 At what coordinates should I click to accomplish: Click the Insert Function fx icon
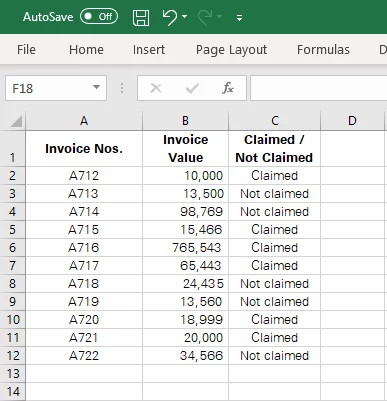228,88
